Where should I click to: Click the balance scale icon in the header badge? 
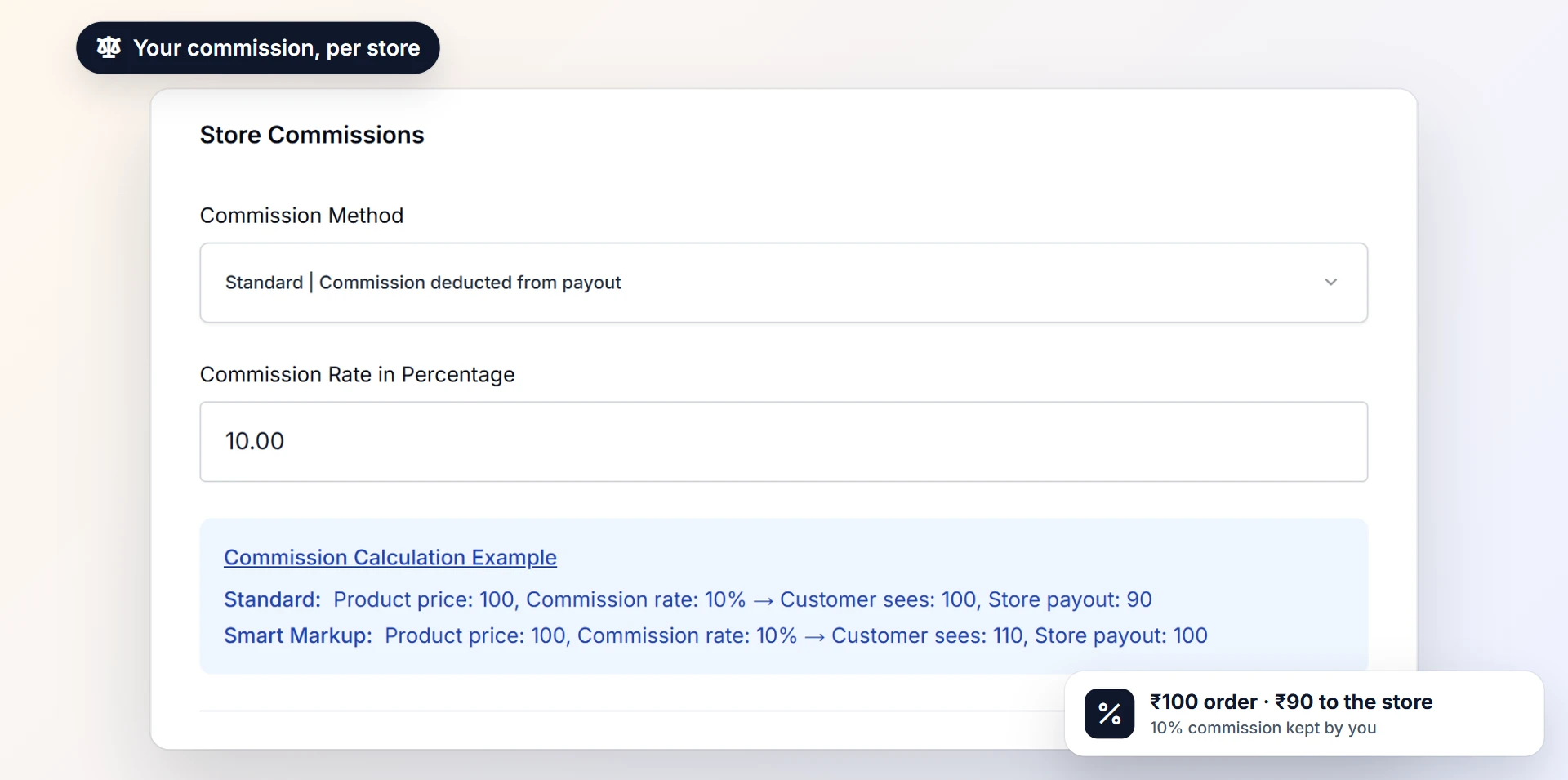coord(109,47)
